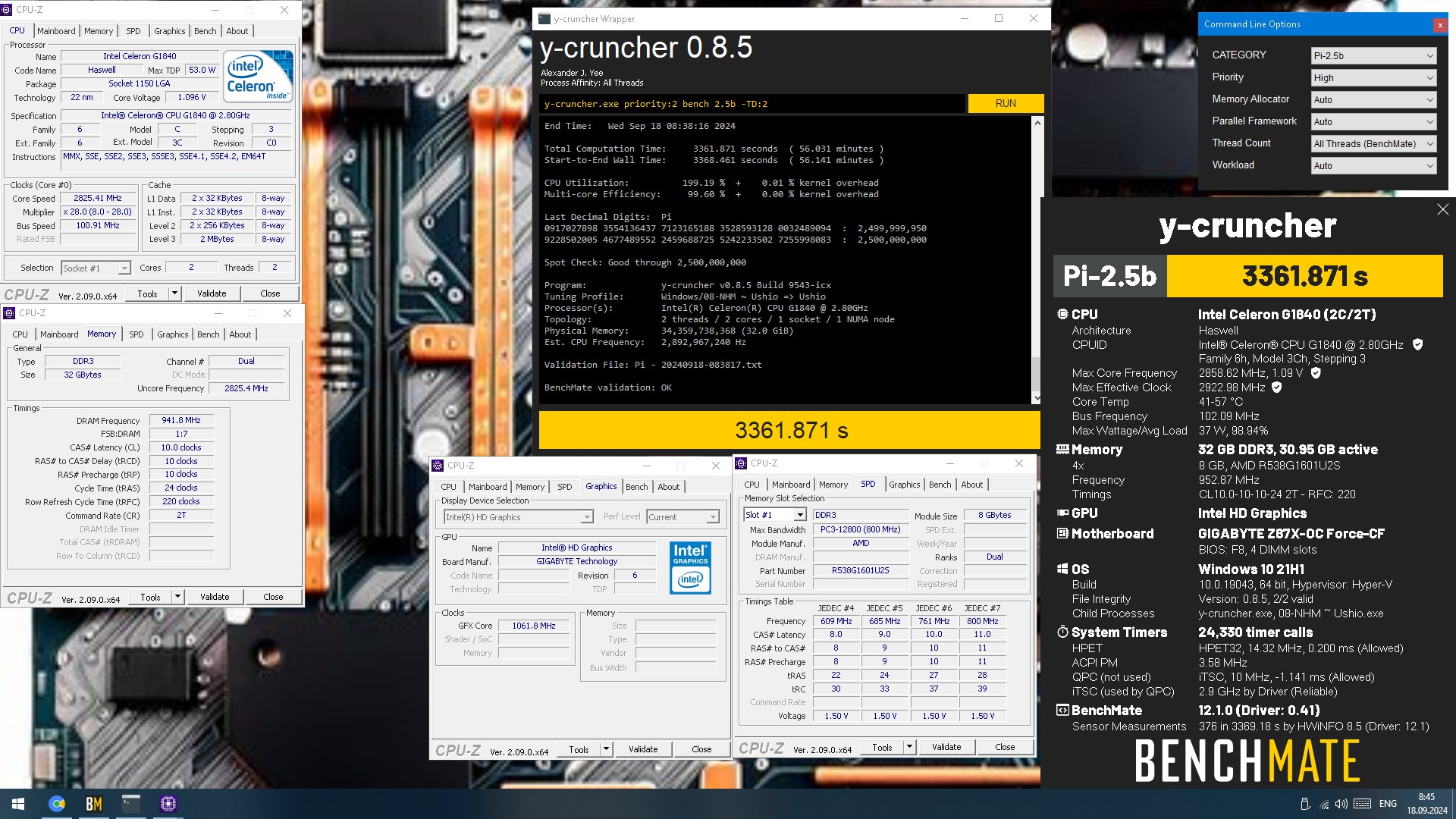Open the Workload dropdown
1456x819 pixels.
[1373, 166]
